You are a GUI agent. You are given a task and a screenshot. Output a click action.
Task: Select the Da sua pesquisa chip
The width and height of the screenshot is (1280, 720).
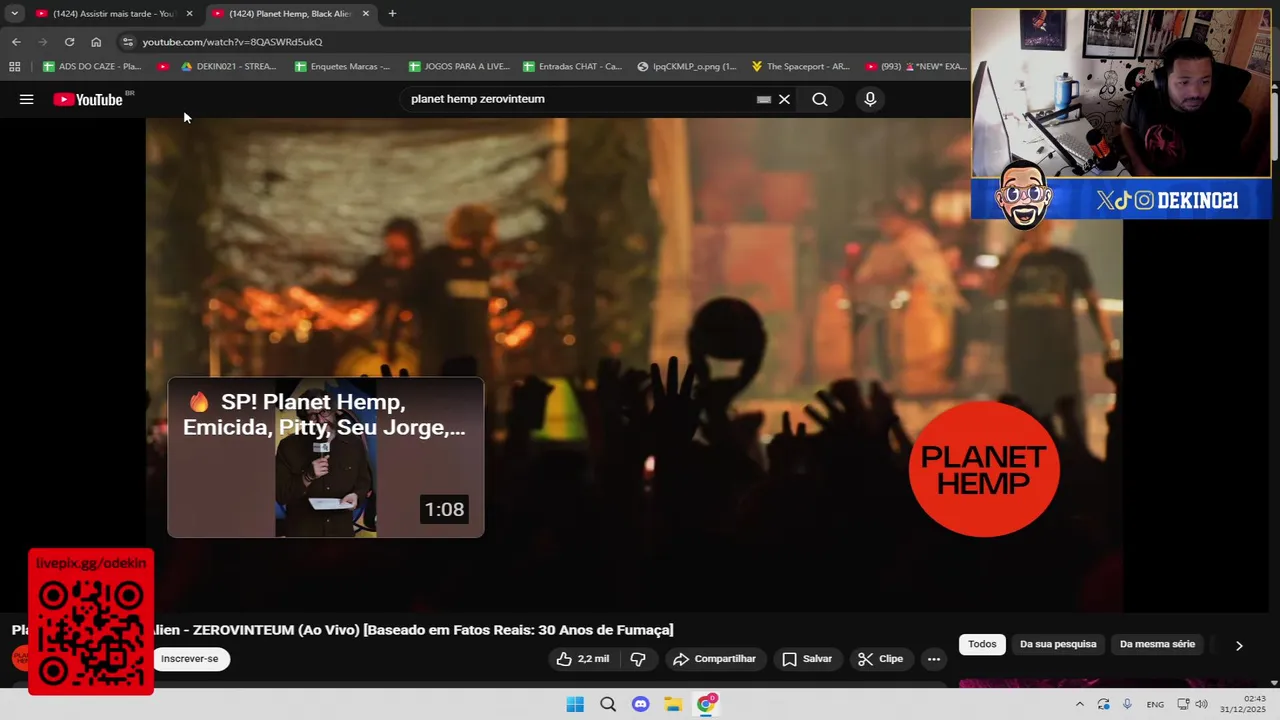coord(1058,644)
